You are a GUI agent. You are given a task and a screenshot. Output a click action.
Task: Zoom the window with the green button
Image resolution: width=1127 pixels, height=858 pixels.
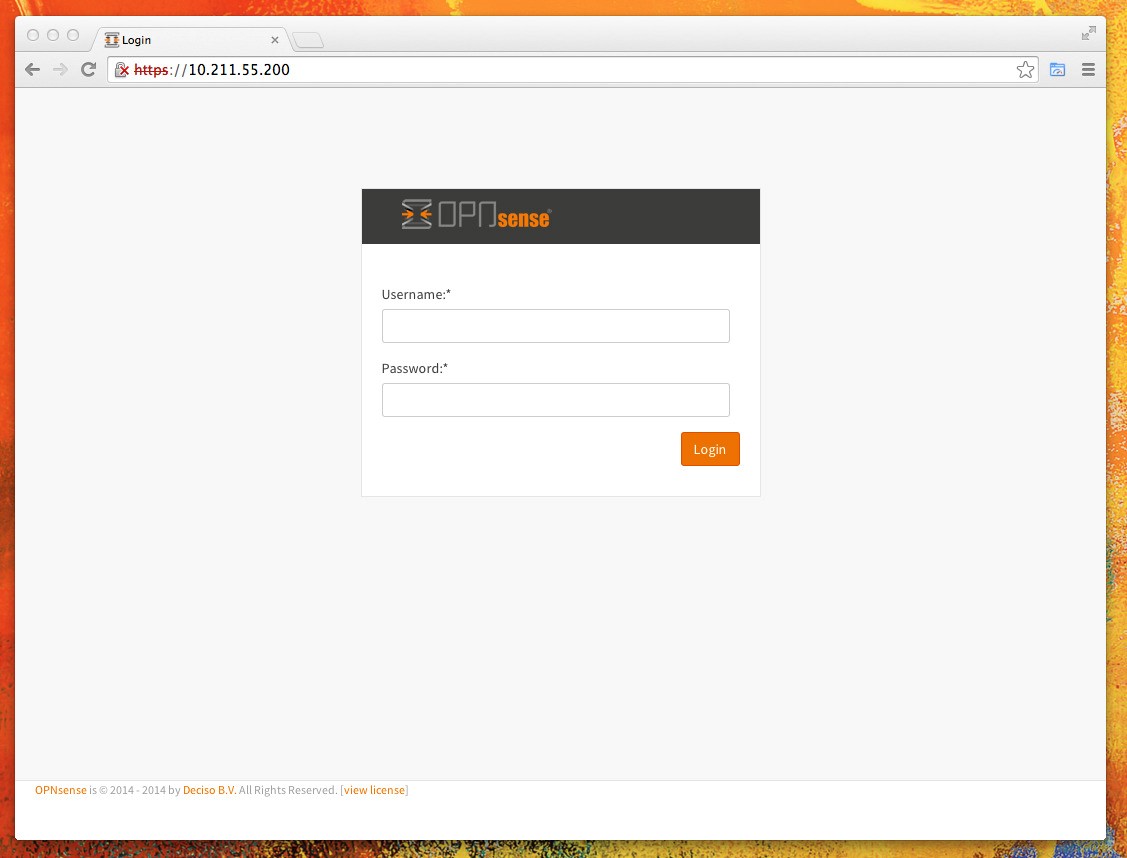(x=73, y=35)
